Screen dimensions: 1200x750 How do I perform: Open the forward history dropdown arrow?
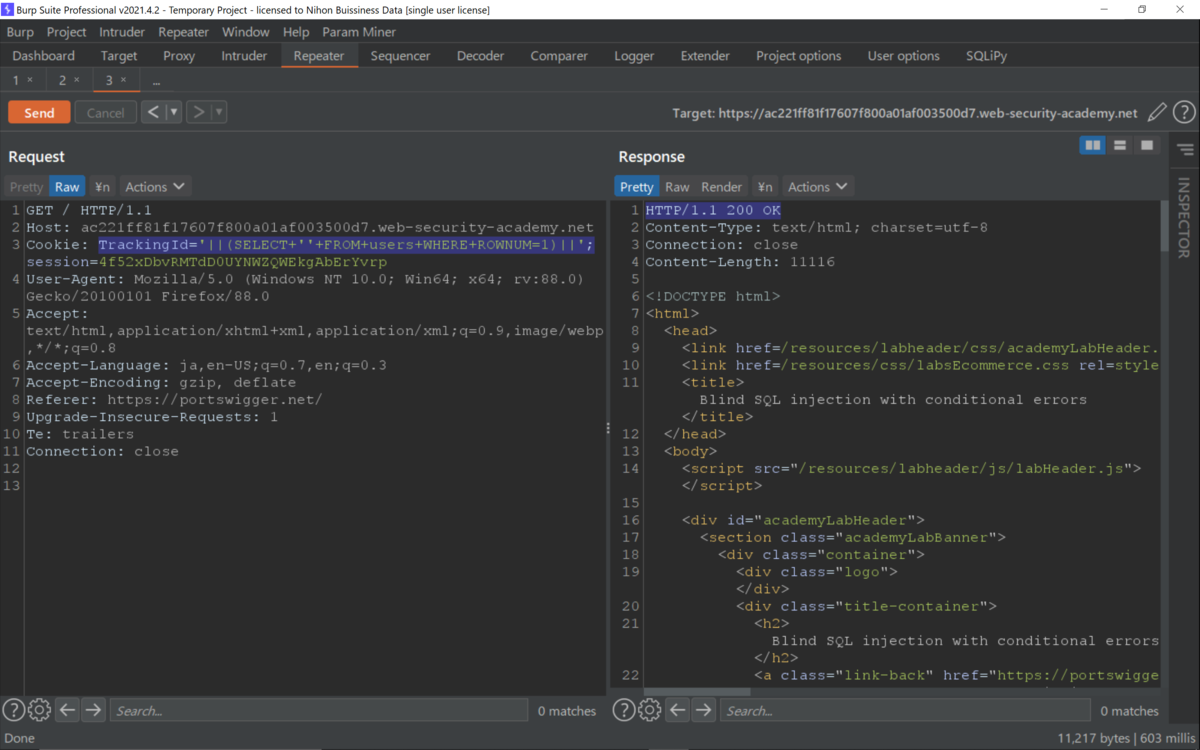(x=218, y=112)
